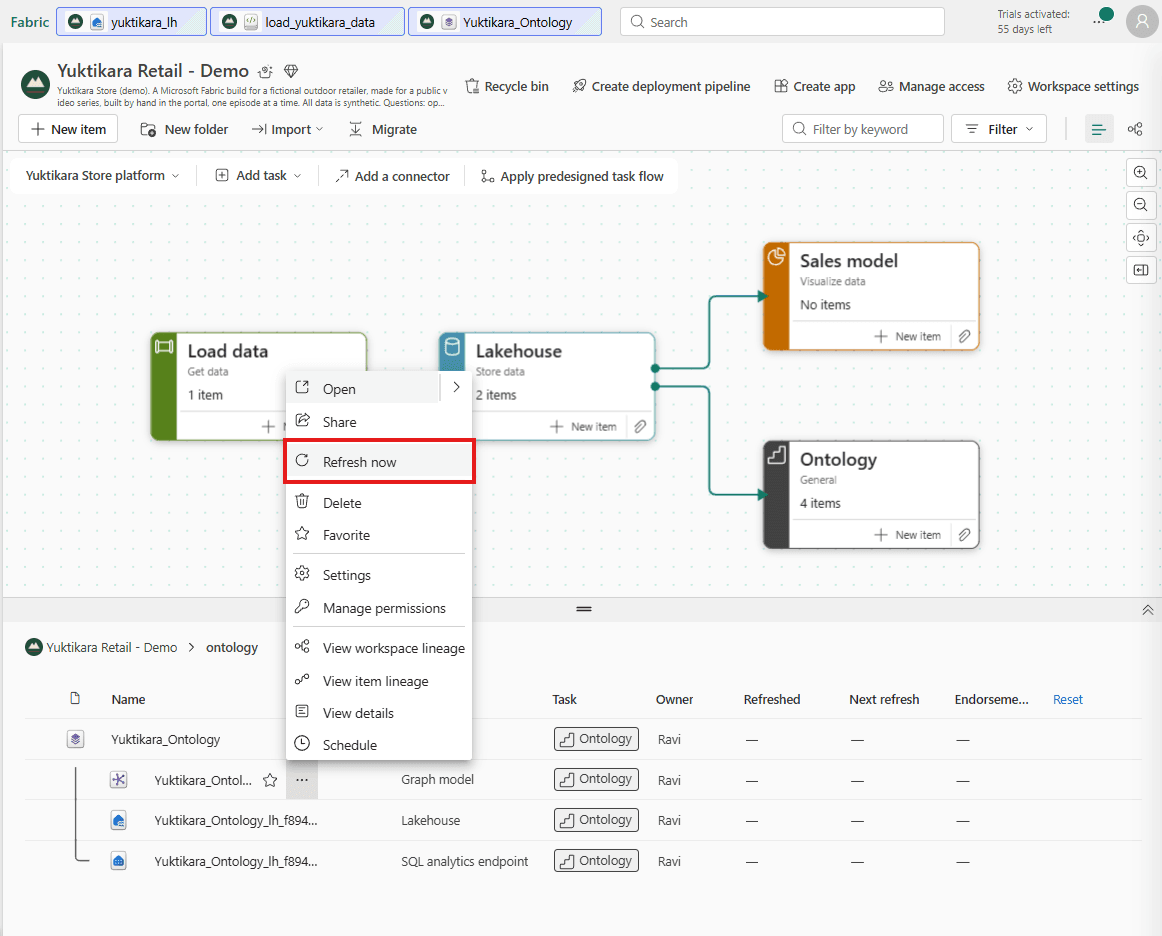Click the top Search box
Screen dimensions: 1162x936
(x=782, y=22)
